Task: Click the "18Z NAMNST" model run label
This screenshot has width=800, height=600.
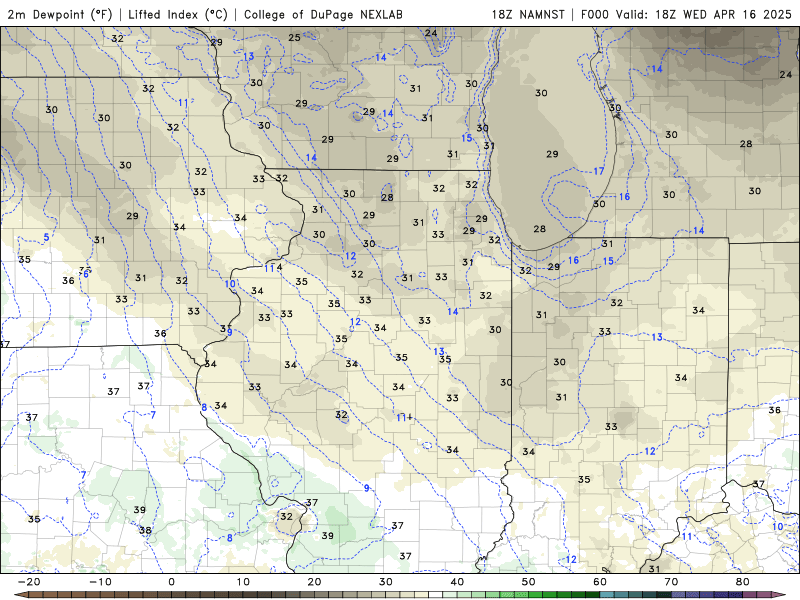Action: point(528,14)
